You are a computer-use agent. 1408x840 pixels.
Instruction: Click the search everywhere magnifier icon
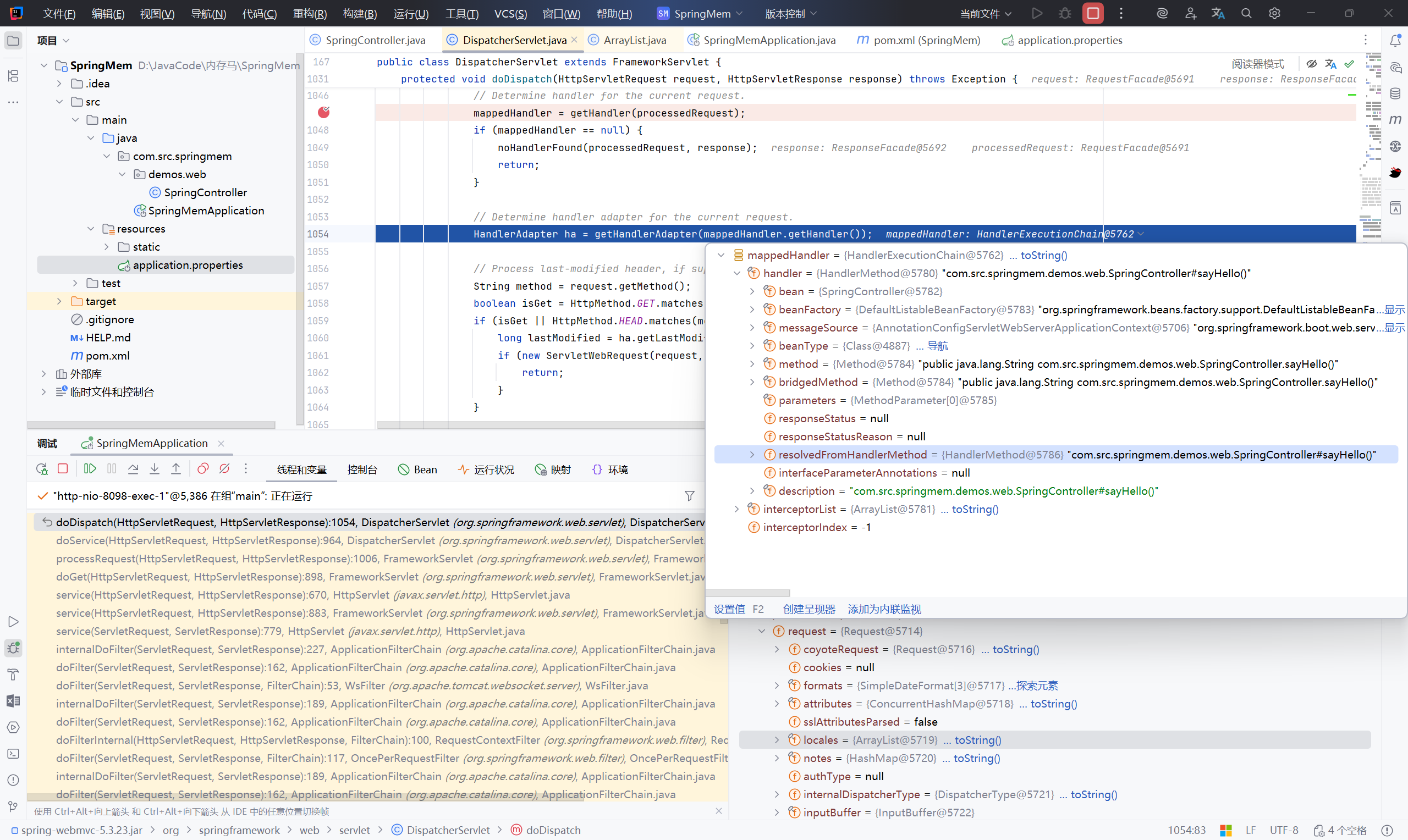(1246, 14)
